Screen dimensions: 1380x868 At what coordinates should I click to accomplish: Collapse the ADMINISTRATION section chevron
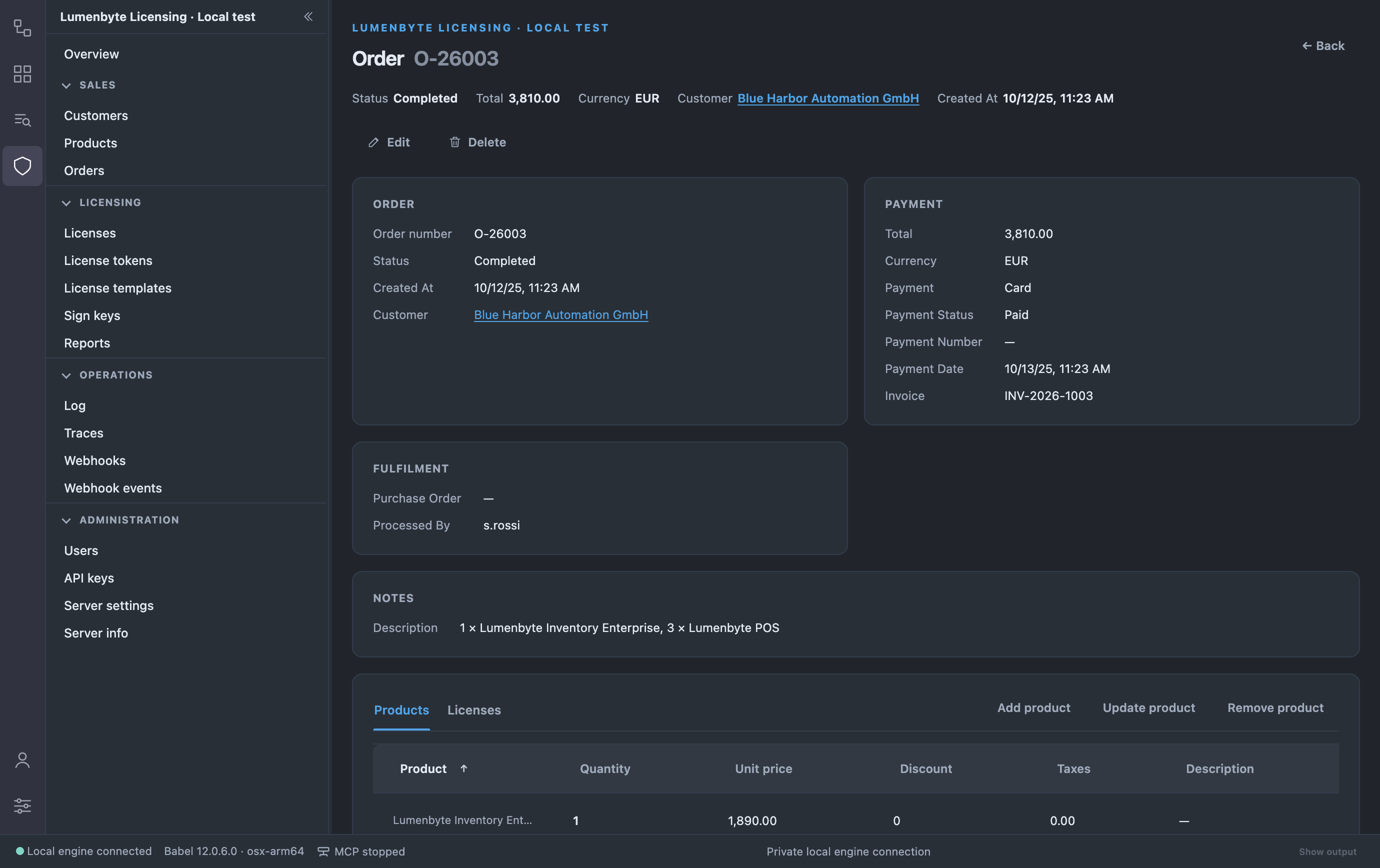point(66,520)
